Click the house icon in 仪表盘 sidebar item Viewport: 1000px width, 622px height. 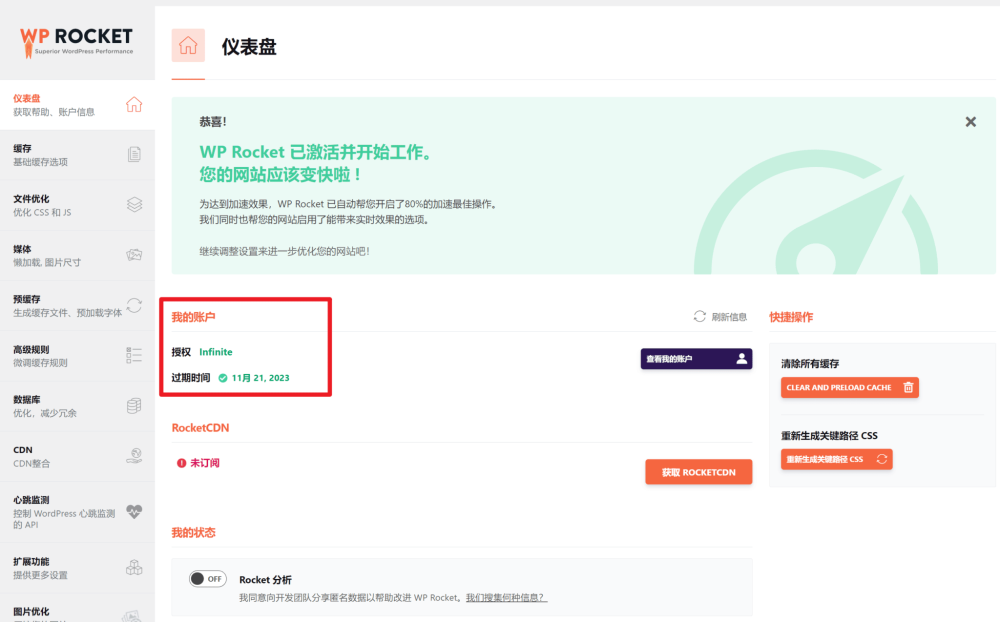(x=134, y=104)
